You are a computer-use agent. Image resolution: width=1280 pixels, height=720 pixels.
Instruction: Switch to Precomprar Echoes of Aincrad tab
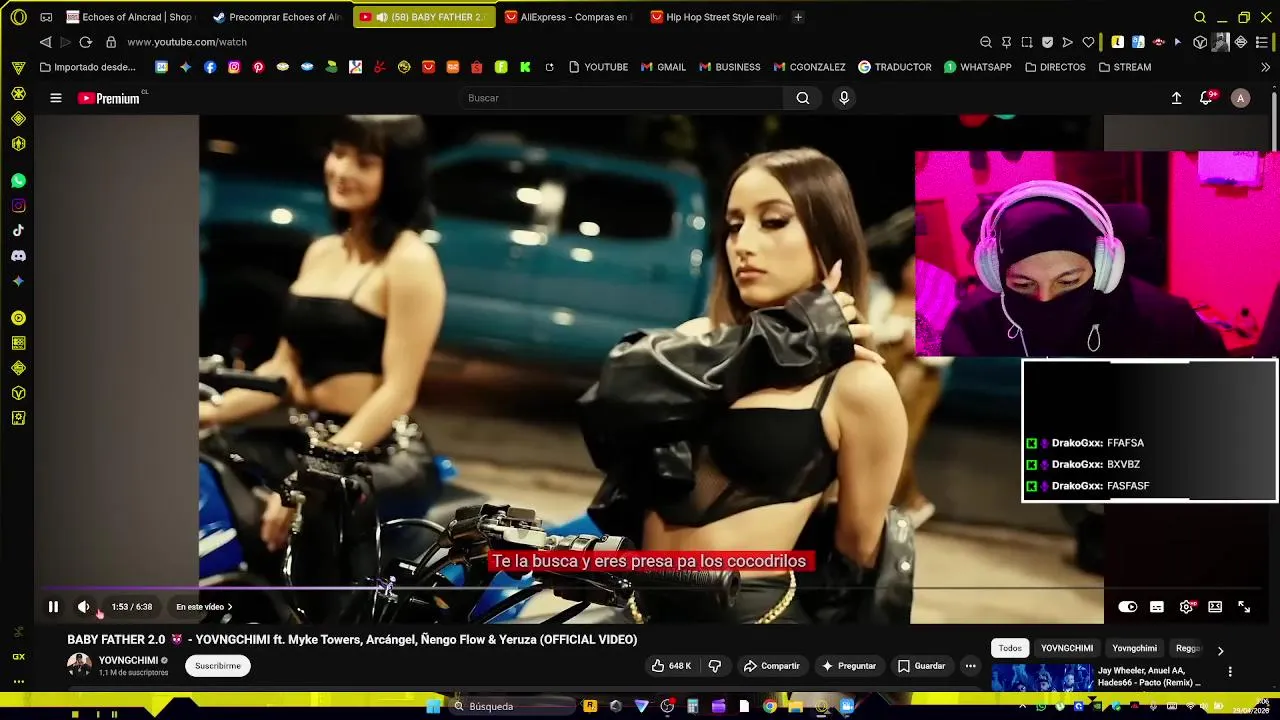(277, 17)
